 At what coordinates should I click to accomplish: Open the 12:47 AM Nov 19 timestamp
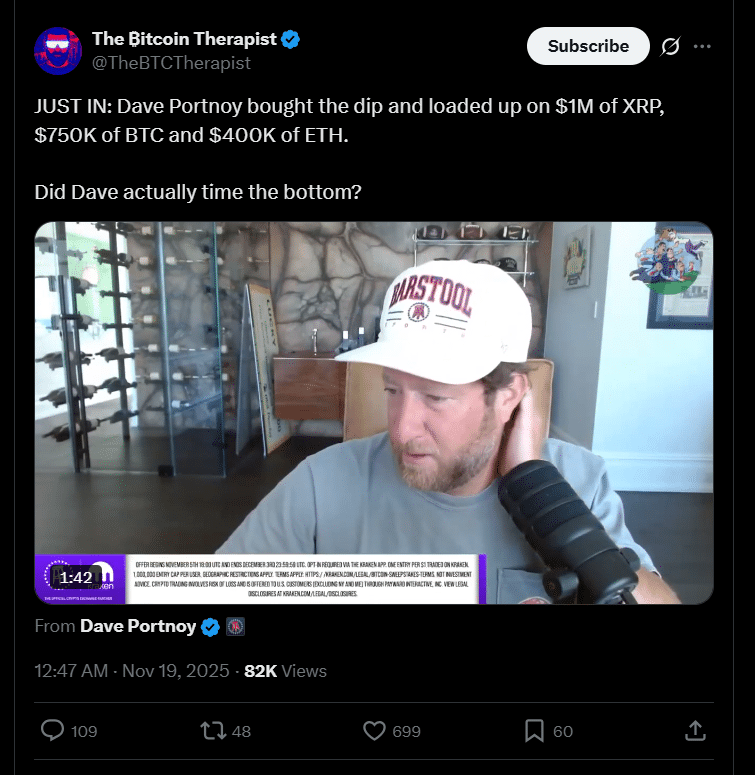tap(132, 670)
